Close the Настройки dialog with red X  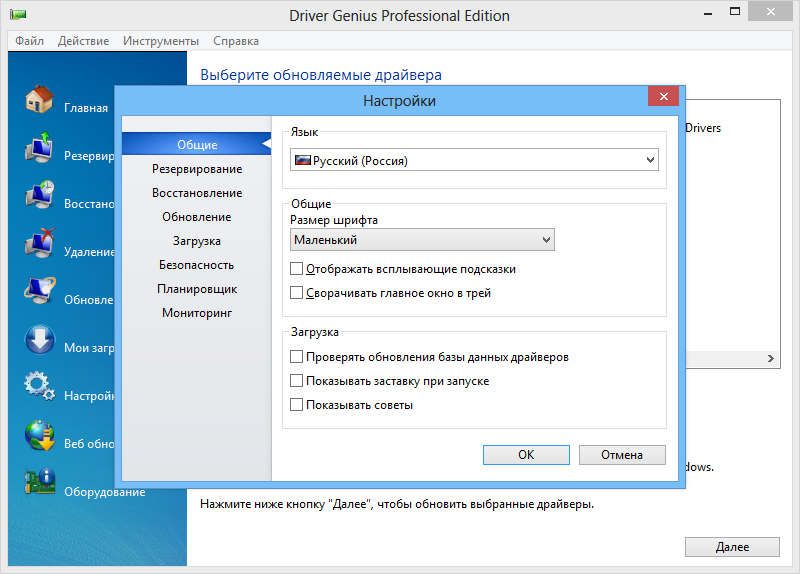663,96
